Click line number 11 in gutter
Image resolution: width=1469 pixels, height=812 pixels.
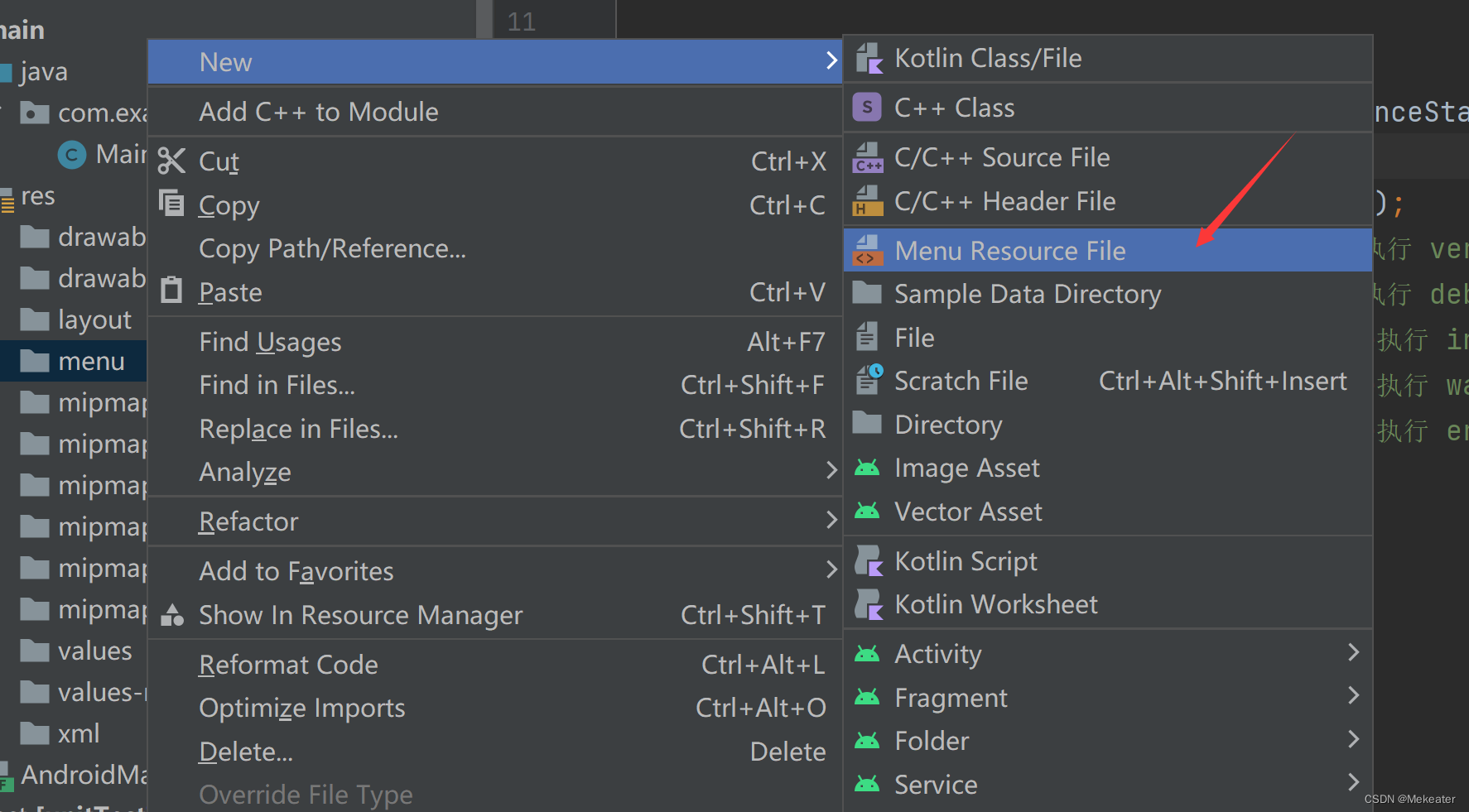pyautogui.click(x=522, y=22)
